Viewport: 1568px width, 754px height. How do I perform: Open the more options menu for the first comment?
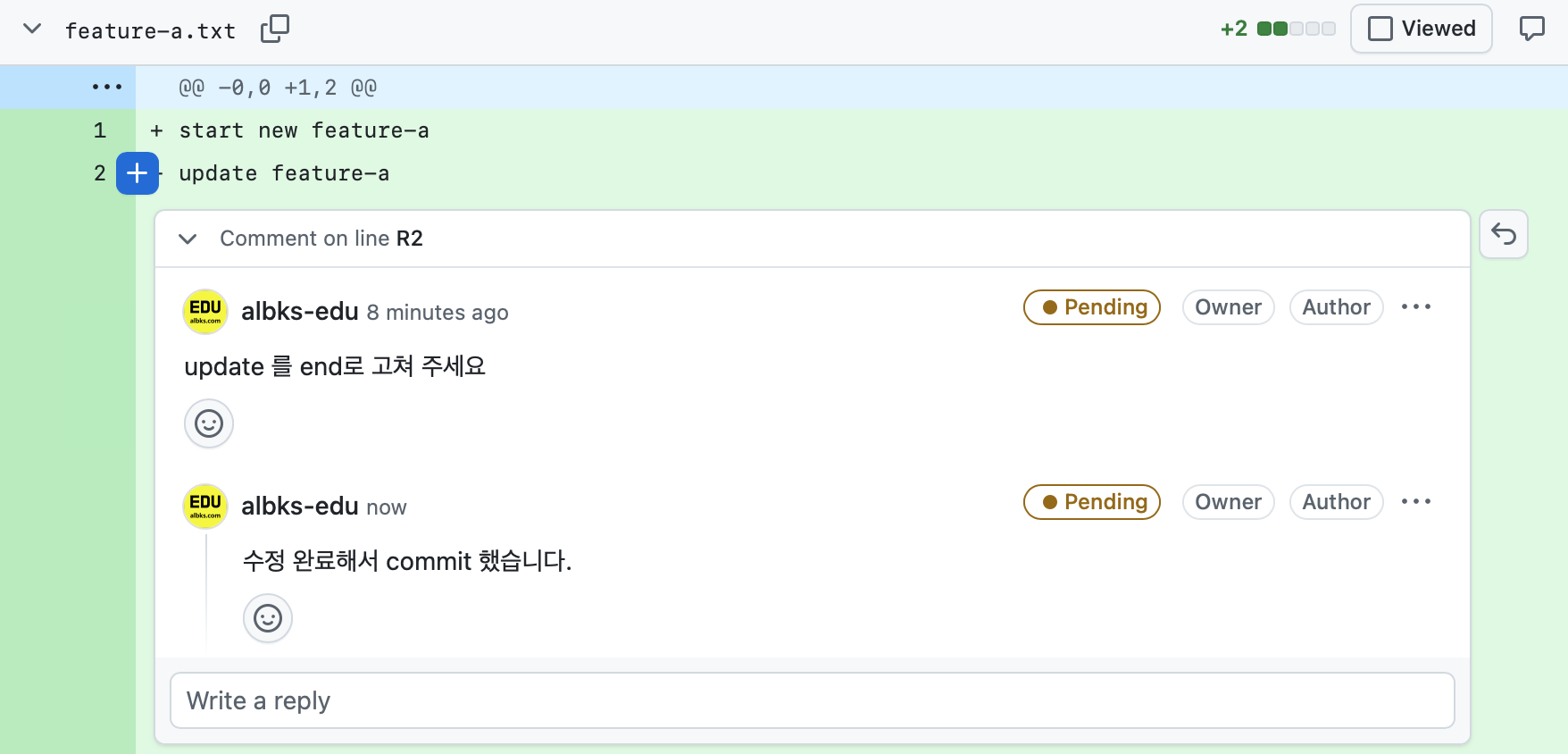point(1416,307)
